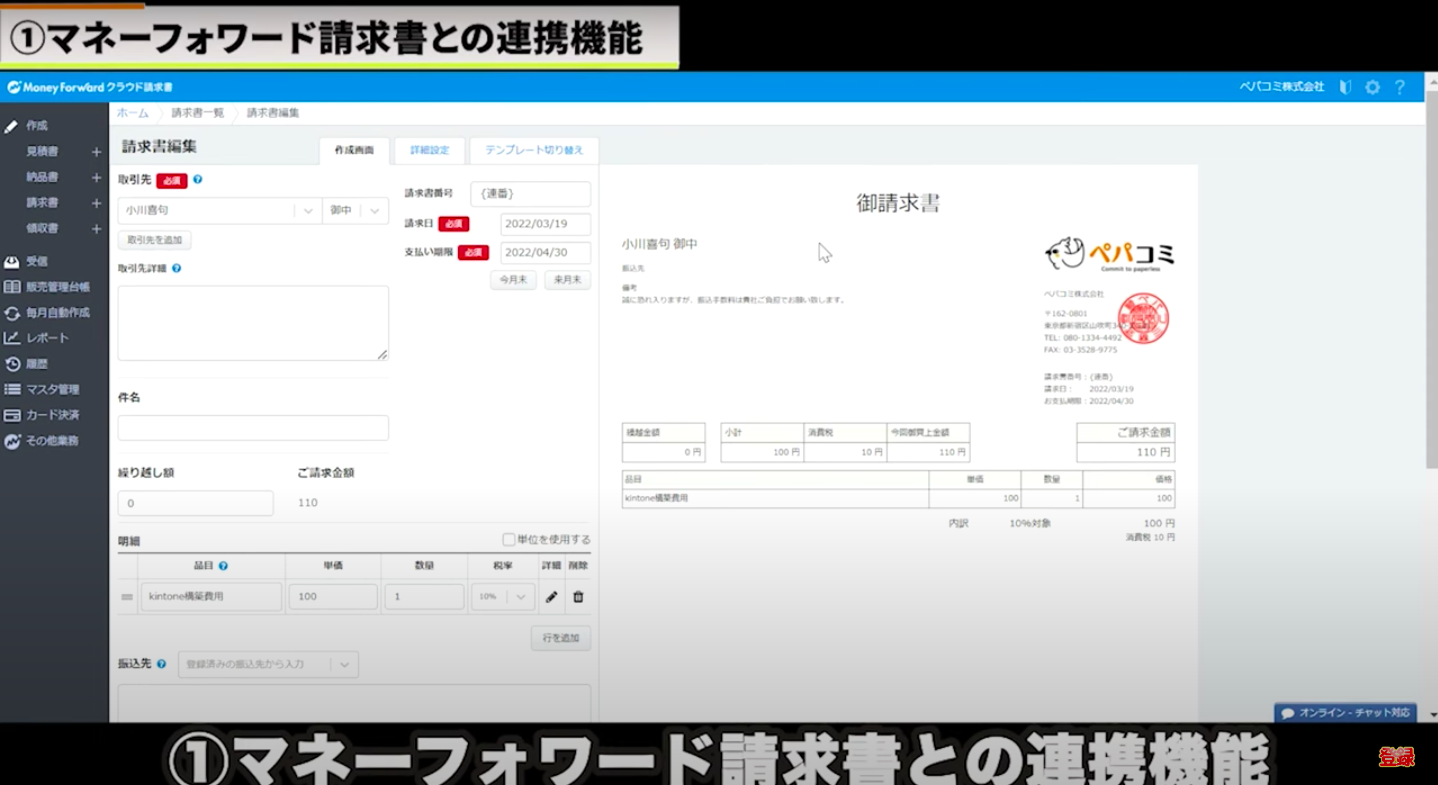Viewport: 1438px width, 785px height.
Task: Open settings gear icon in top bar
Action: pos(1372,88)
